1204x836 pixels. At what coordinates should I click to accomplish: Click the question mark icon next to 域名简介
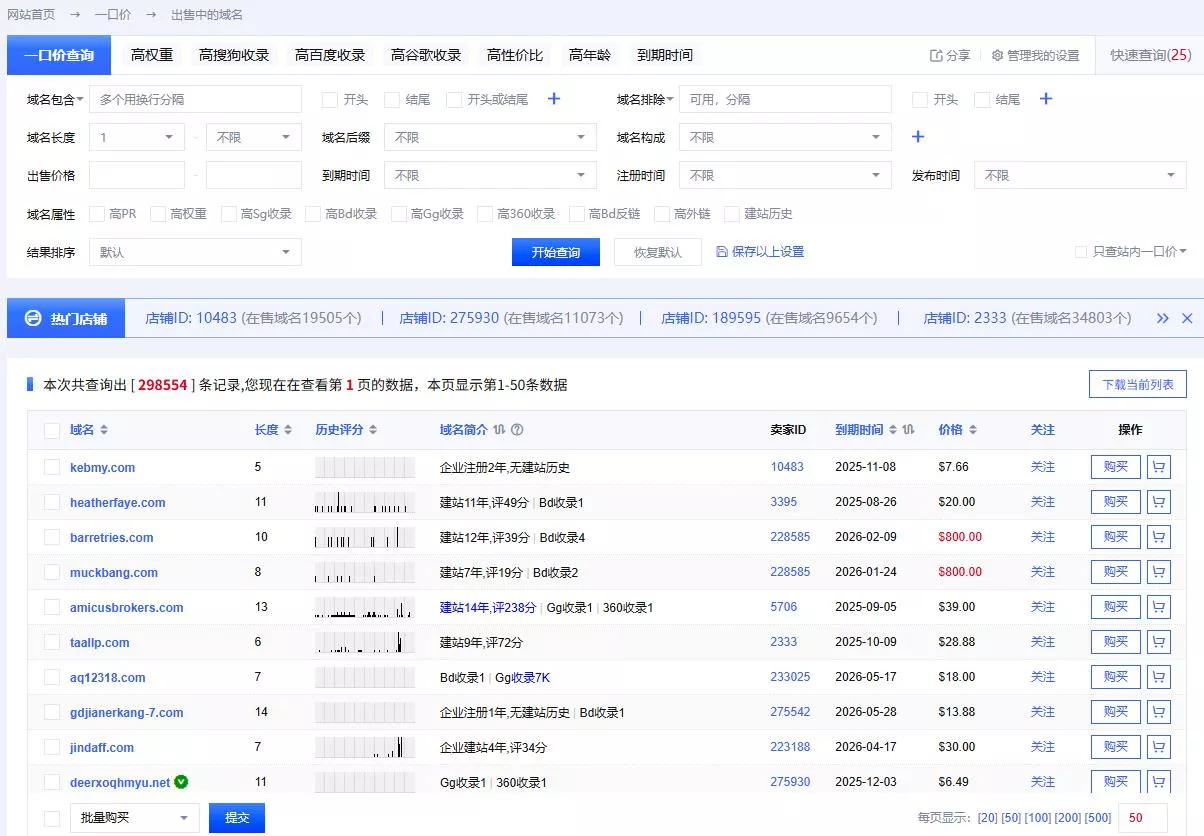coord(515,430)
